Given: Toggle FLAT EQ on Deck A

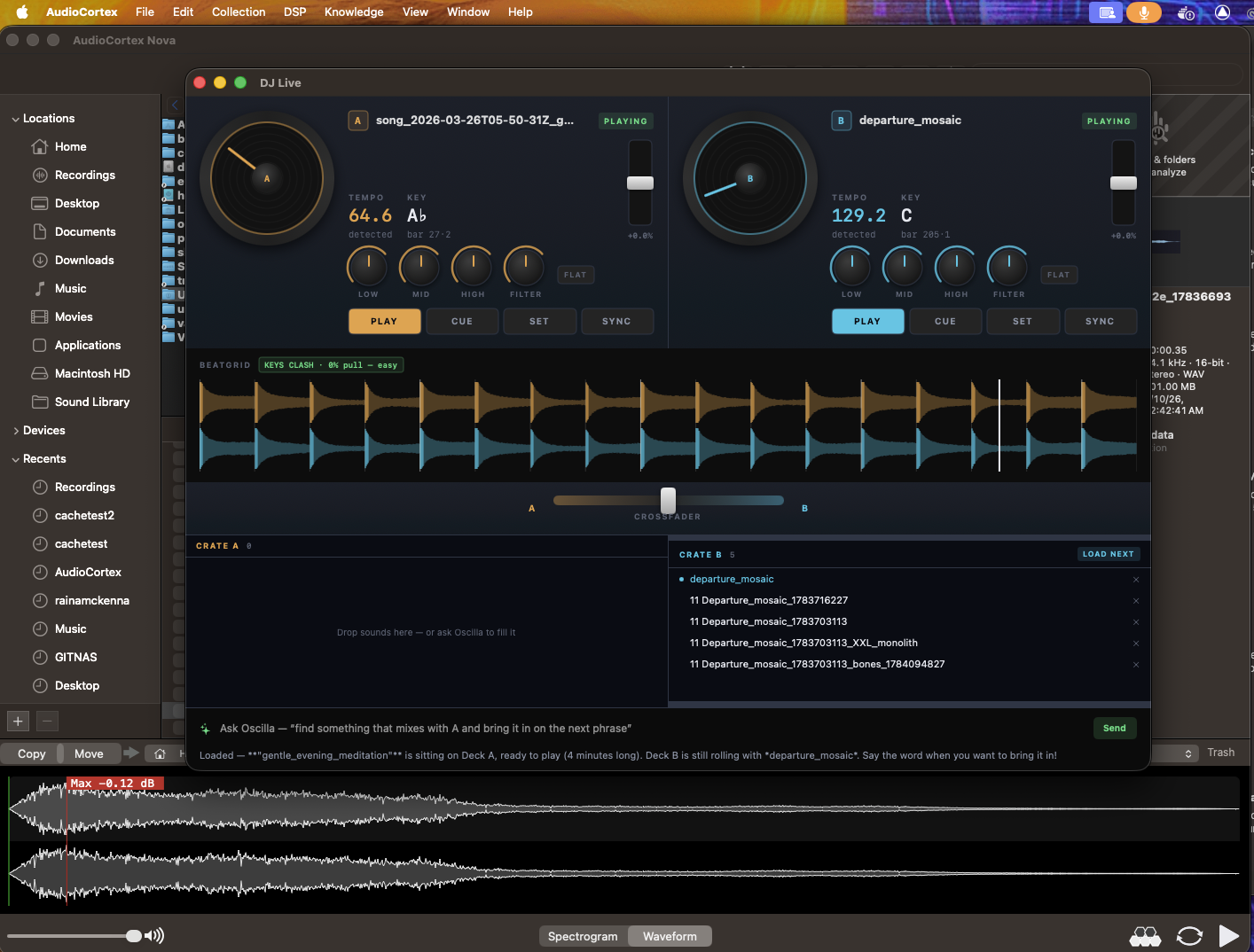Looking at the screenshot, I should [576, 275].
